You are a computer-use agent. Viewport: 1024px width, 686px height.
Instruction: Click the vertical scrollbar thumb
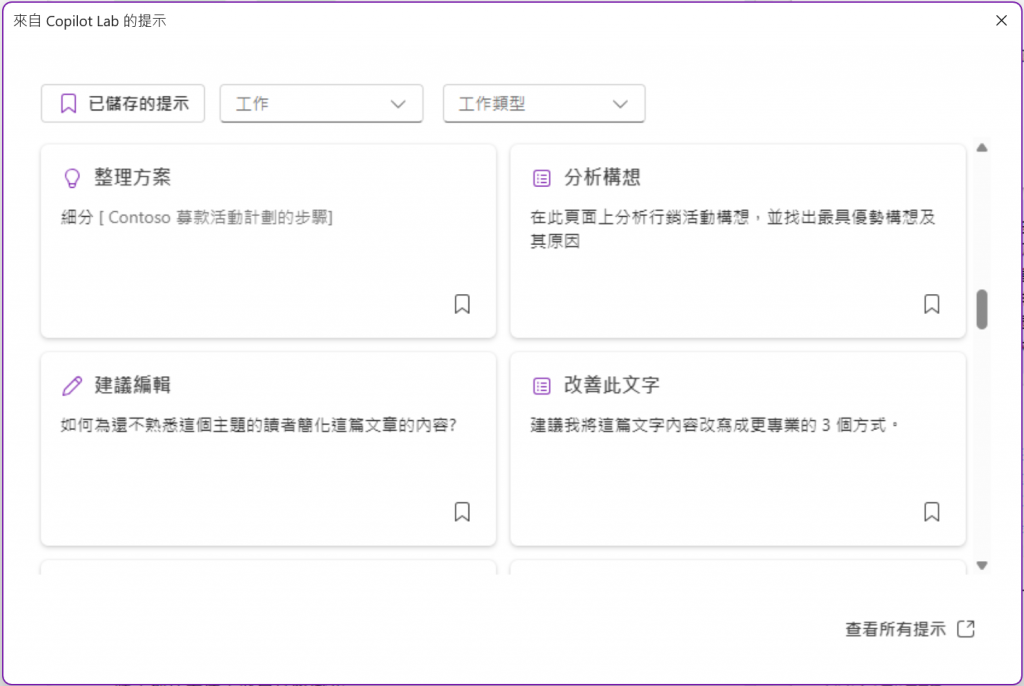(982, 309)
